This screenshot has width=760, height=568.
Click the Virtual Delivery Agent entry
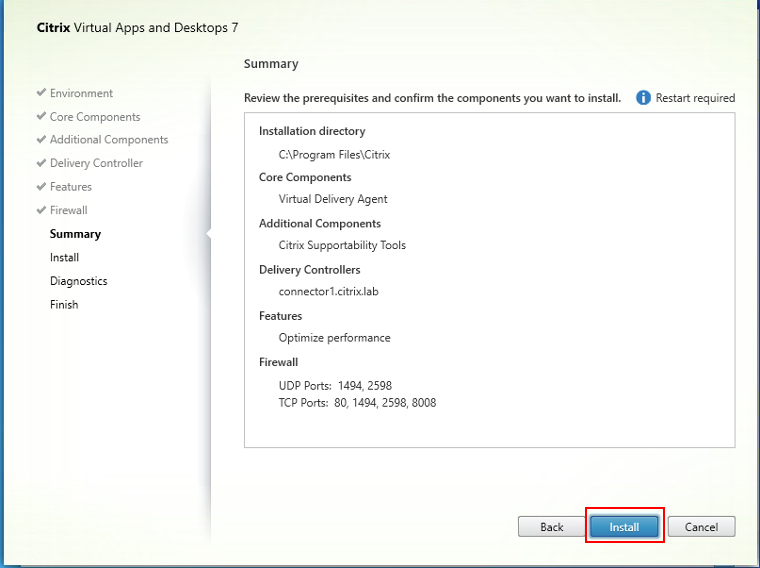tap(333, 199)
